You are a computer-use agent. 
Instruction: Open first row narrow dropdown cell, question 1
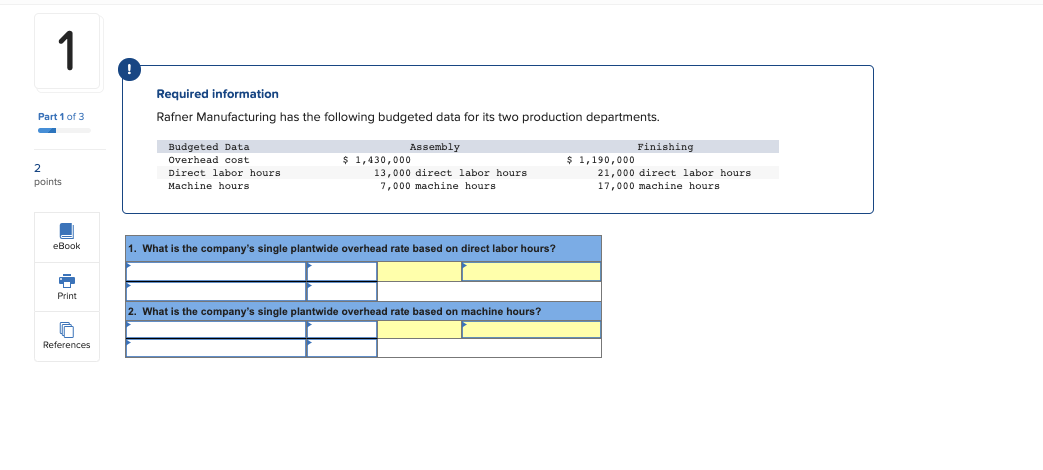pyautogui.click(x=342, y=271)
